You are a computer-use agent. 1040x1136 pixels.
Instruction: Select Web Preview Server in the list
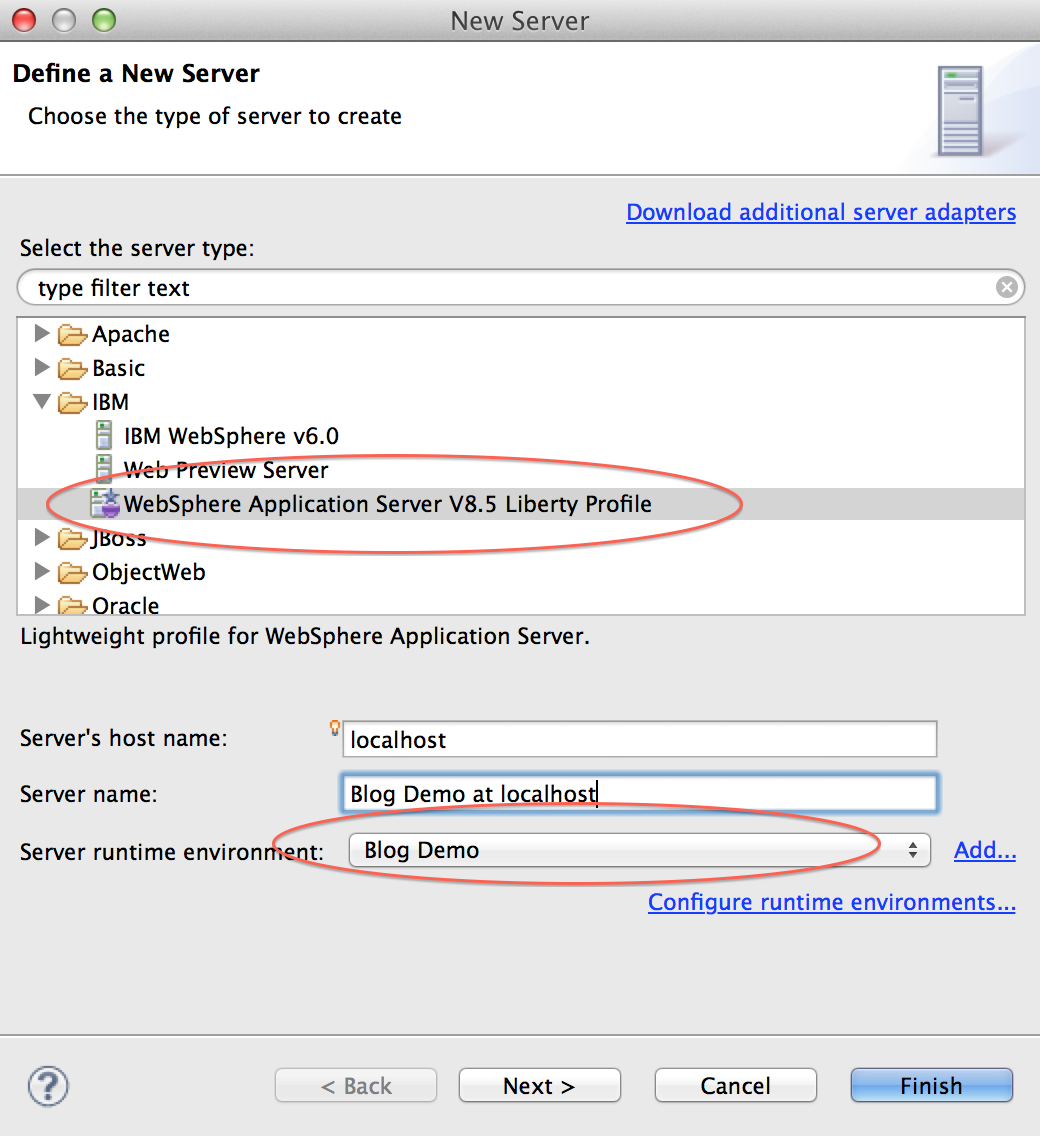click(226, 470)
